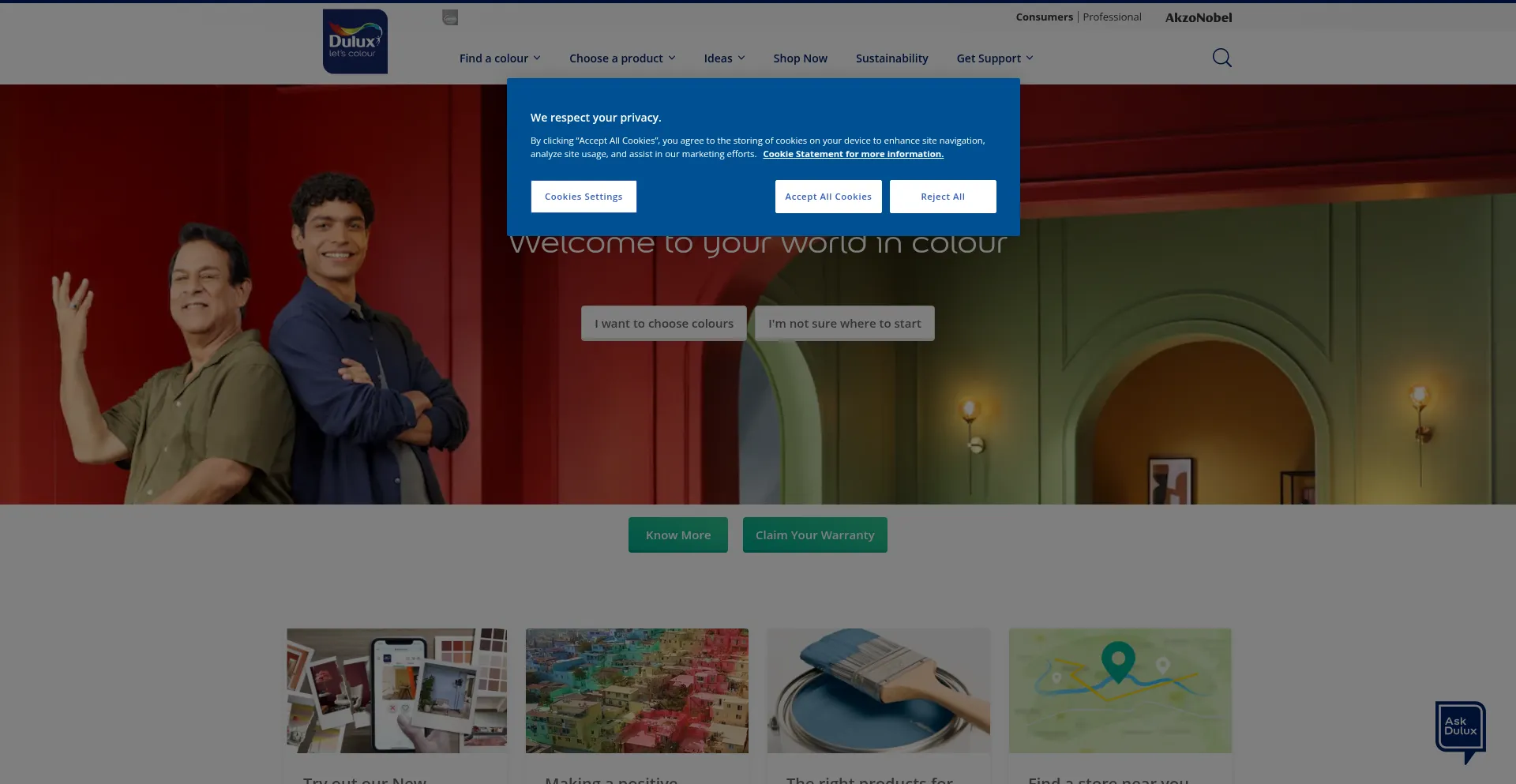Open the paintbrush on paint can thumbnail
The height and width of the screenshot is (784, 1516).
(x=879, y=691)
